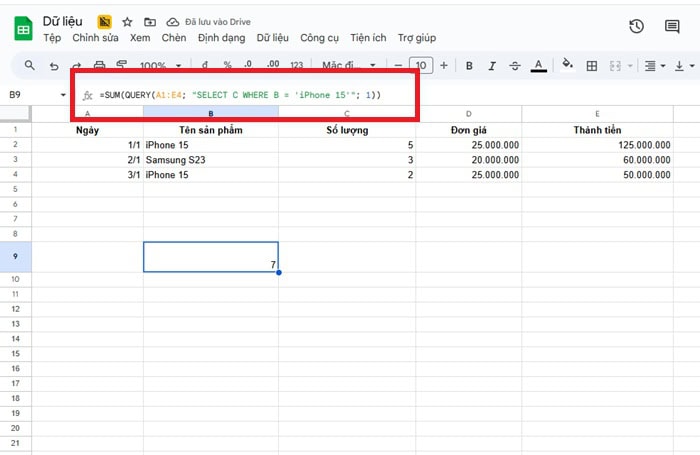
Task: Toggle italic formatting
Action: [491, 66]
